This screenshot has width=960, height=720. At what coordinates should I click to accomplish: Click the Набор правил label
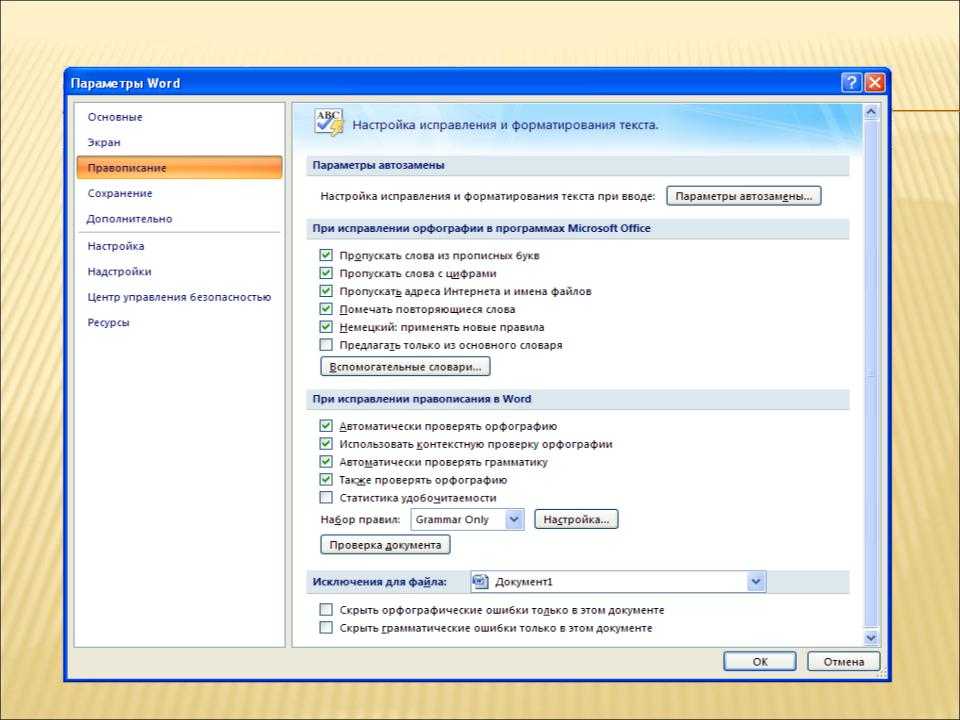[360, 519]
